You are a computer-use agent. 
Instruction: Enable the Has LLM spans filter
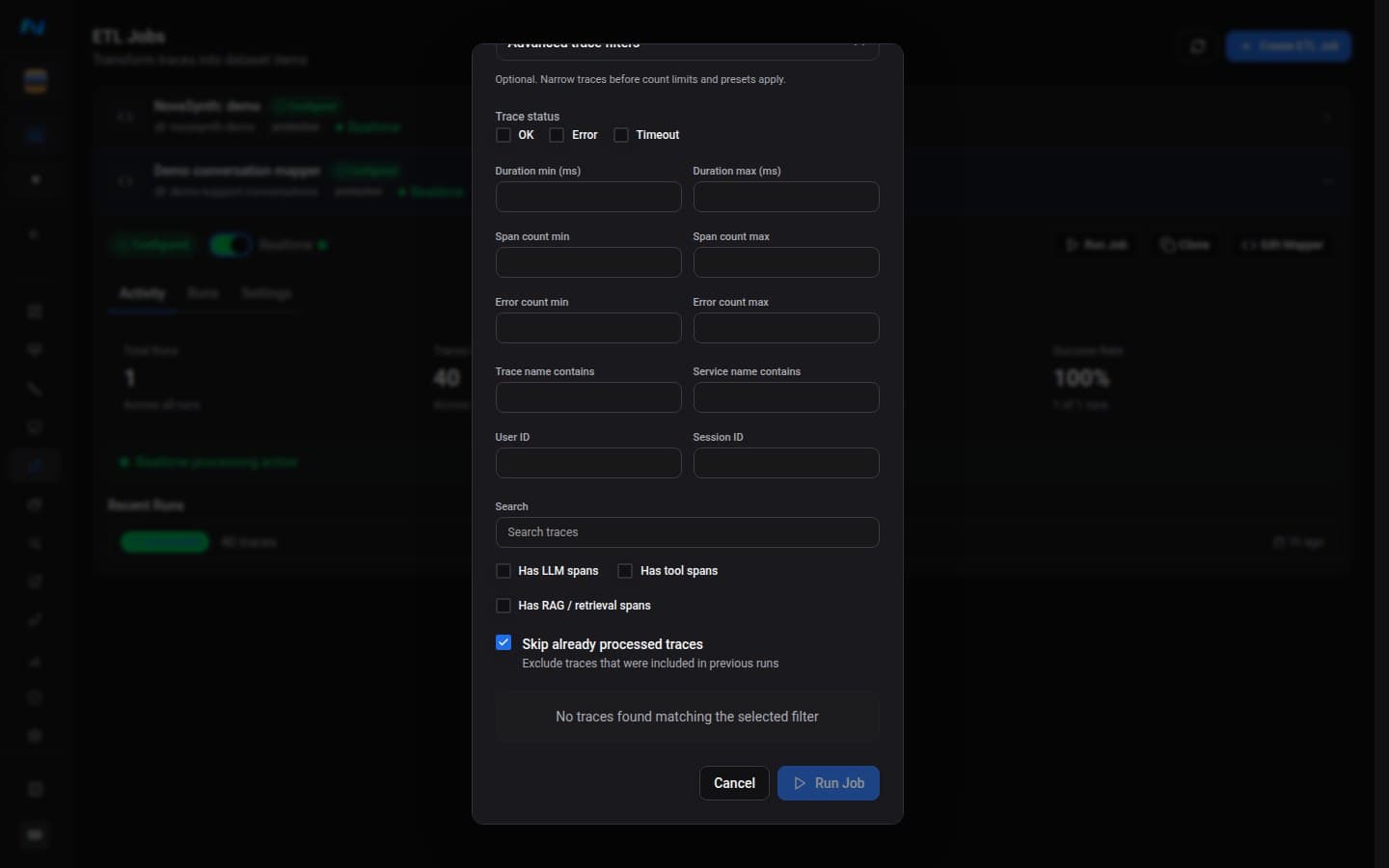click(504, 571)
